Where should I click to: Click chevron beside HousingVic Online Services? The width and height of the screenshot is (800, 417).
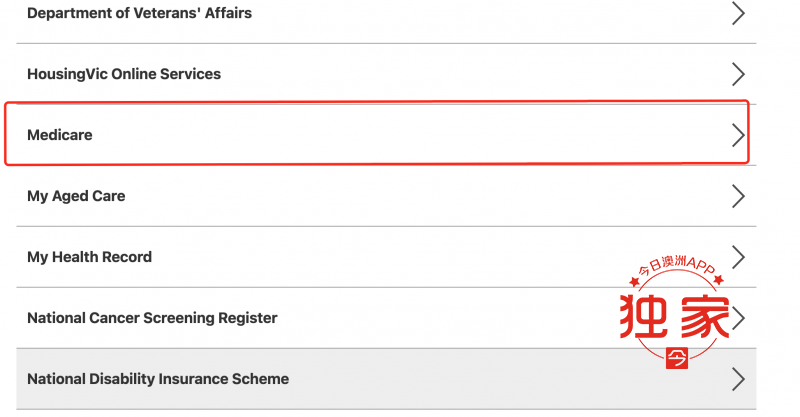[x=738, y=74]
